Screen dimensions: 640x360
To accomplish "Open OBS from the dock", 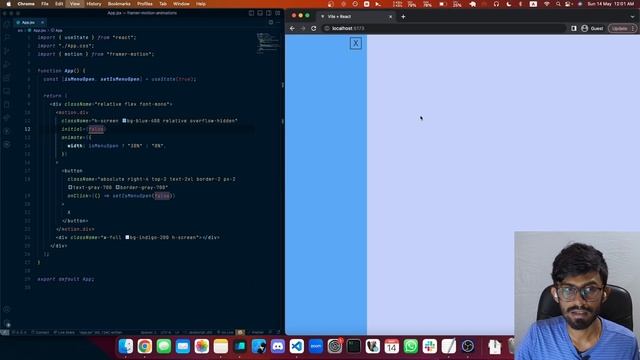I will [x=468, y=346].
